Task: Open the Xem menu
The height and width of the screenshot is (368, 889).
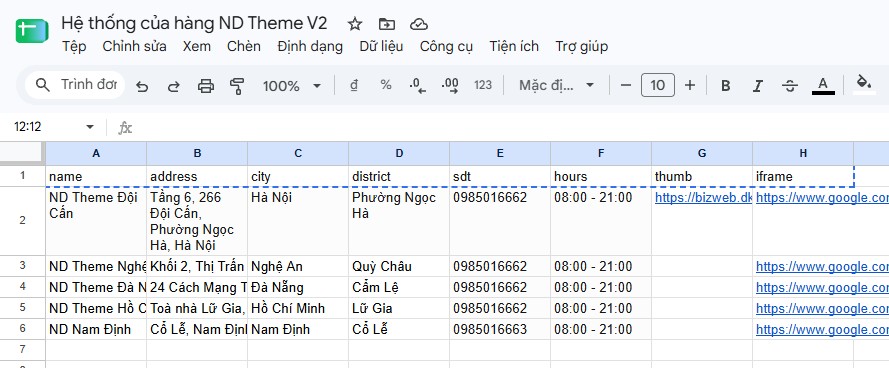Action: (197, 46)
